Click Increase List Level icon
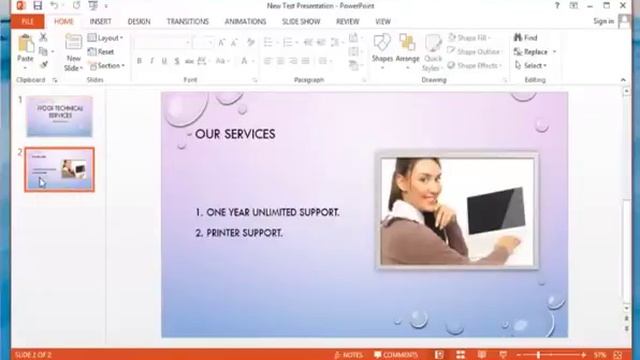 pos(321,42)
